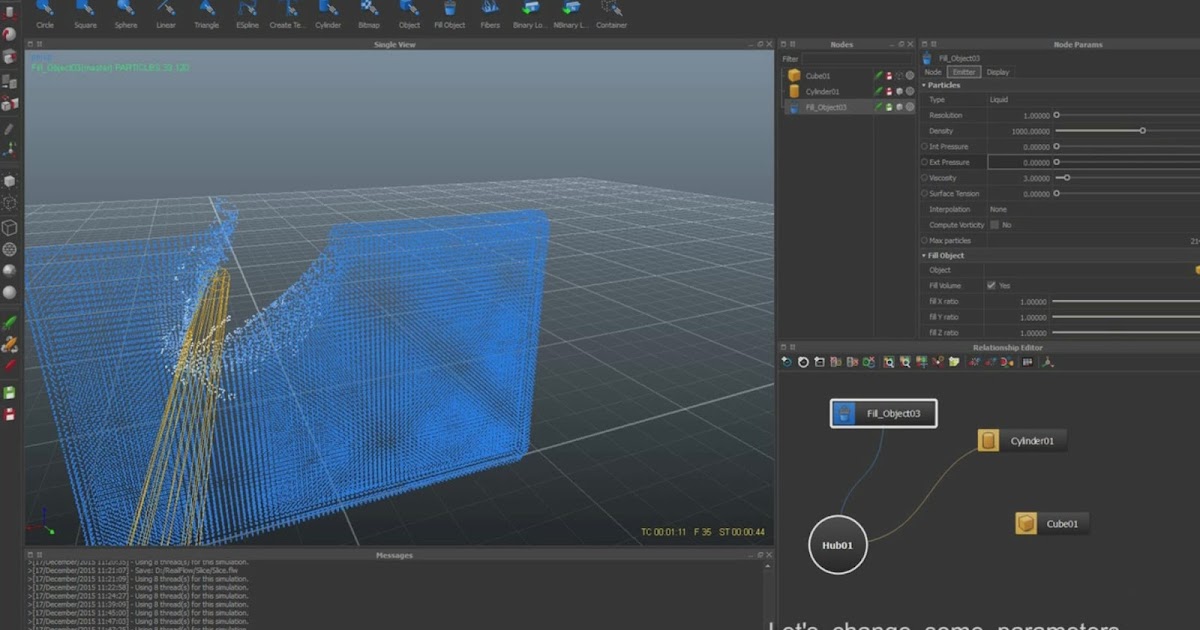The height and width of the screenshot is (630, 1200).
Task: Collapse the Fill Object section
Action: click(x=924, y=256)
